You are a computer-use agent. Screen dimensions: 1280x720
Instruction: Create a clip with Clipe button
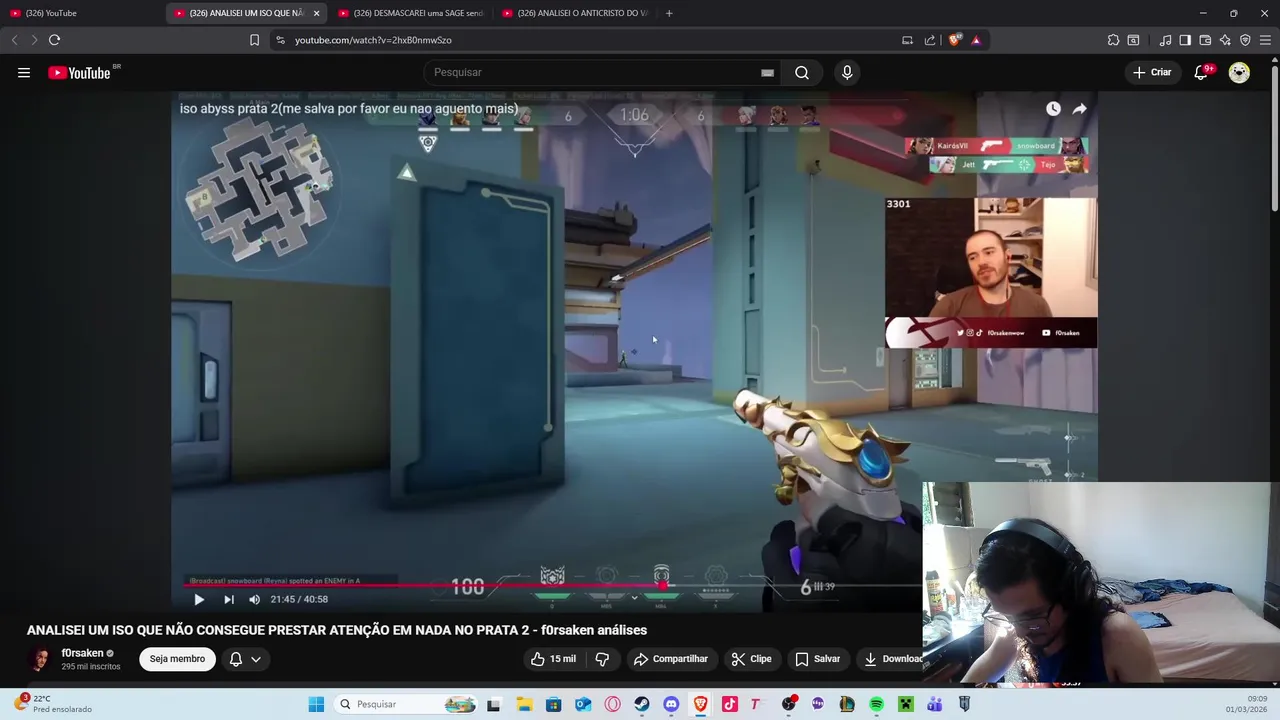pyautogui.click(x=751, y=659)
